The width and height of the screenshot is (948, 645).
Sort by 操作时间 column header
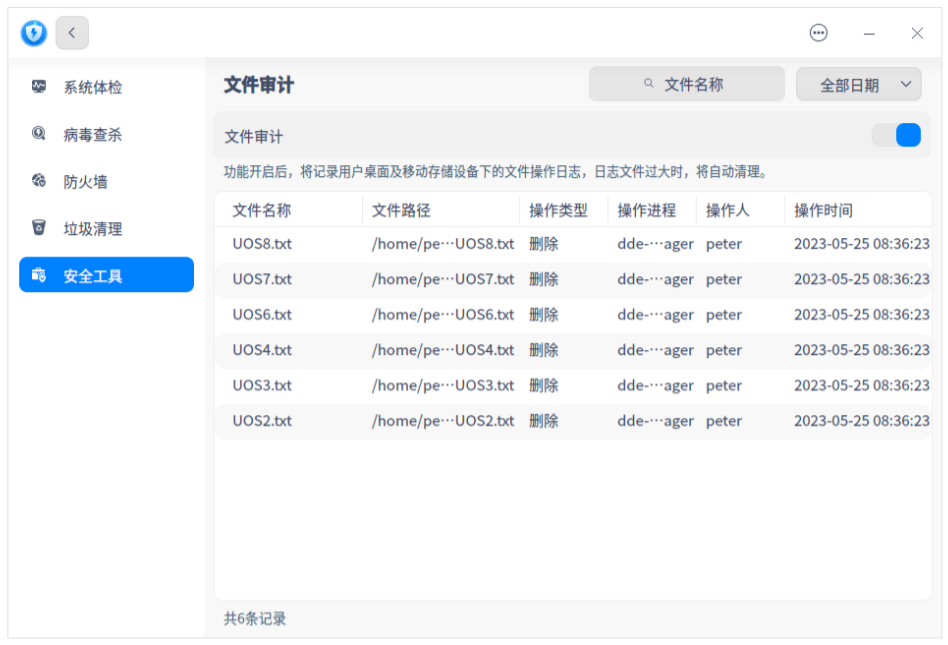tap(823, 210)
